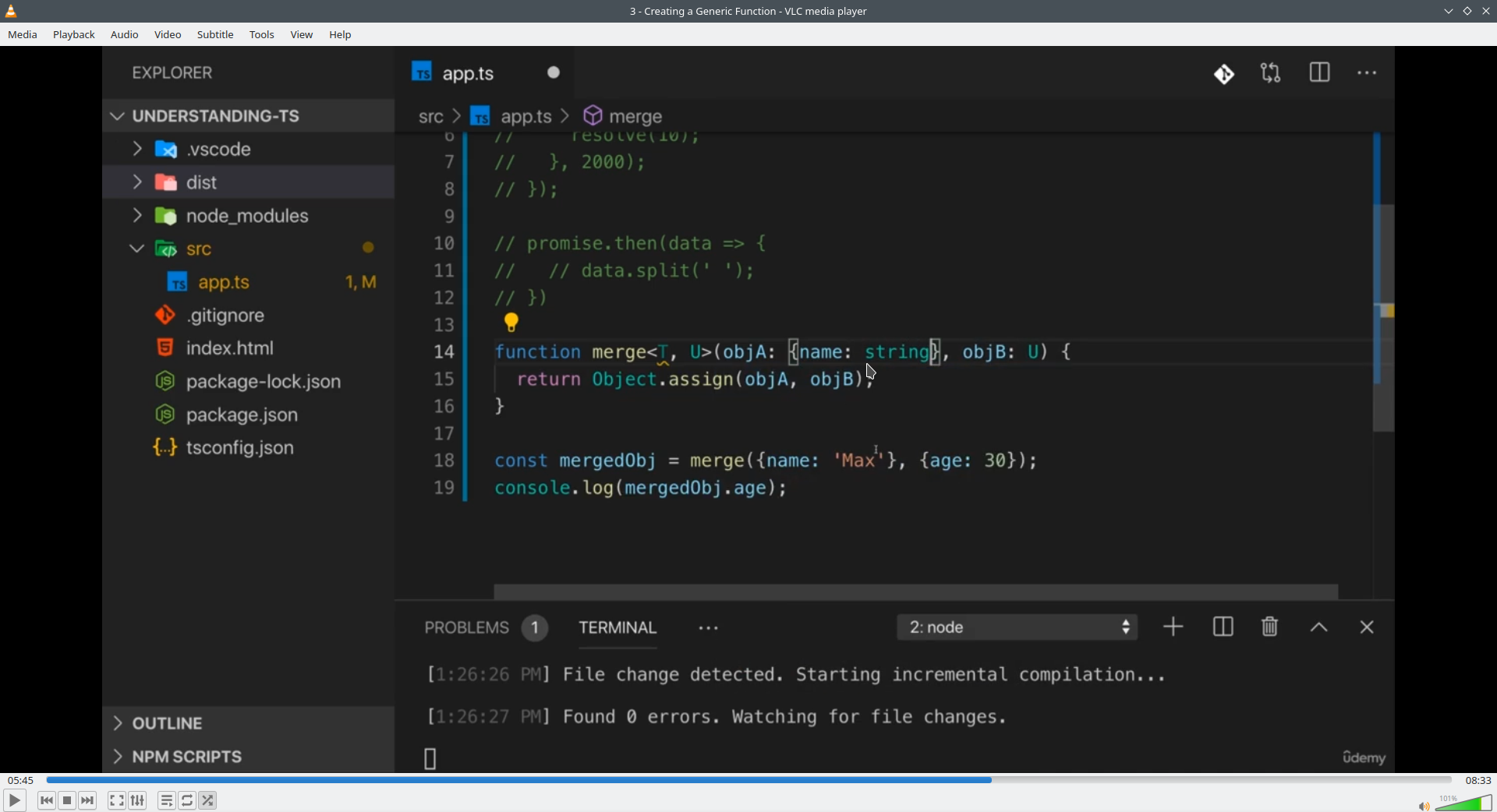Open extended settings and effects

coord(138,800)
